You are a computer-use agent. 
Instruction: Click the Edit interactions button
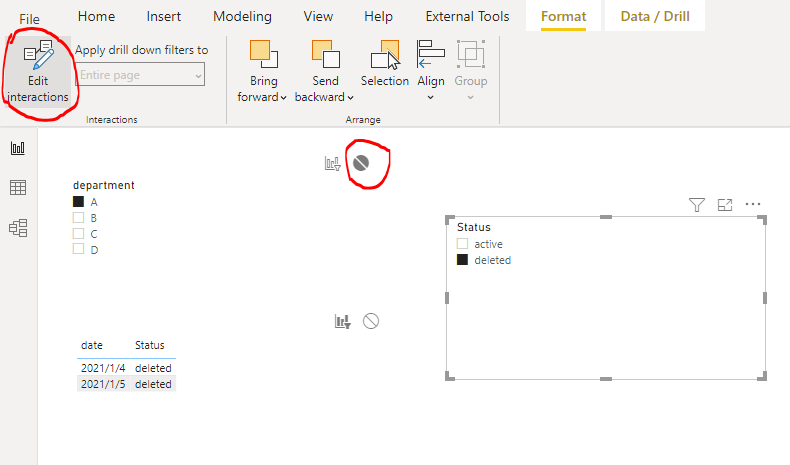(38, 72)
